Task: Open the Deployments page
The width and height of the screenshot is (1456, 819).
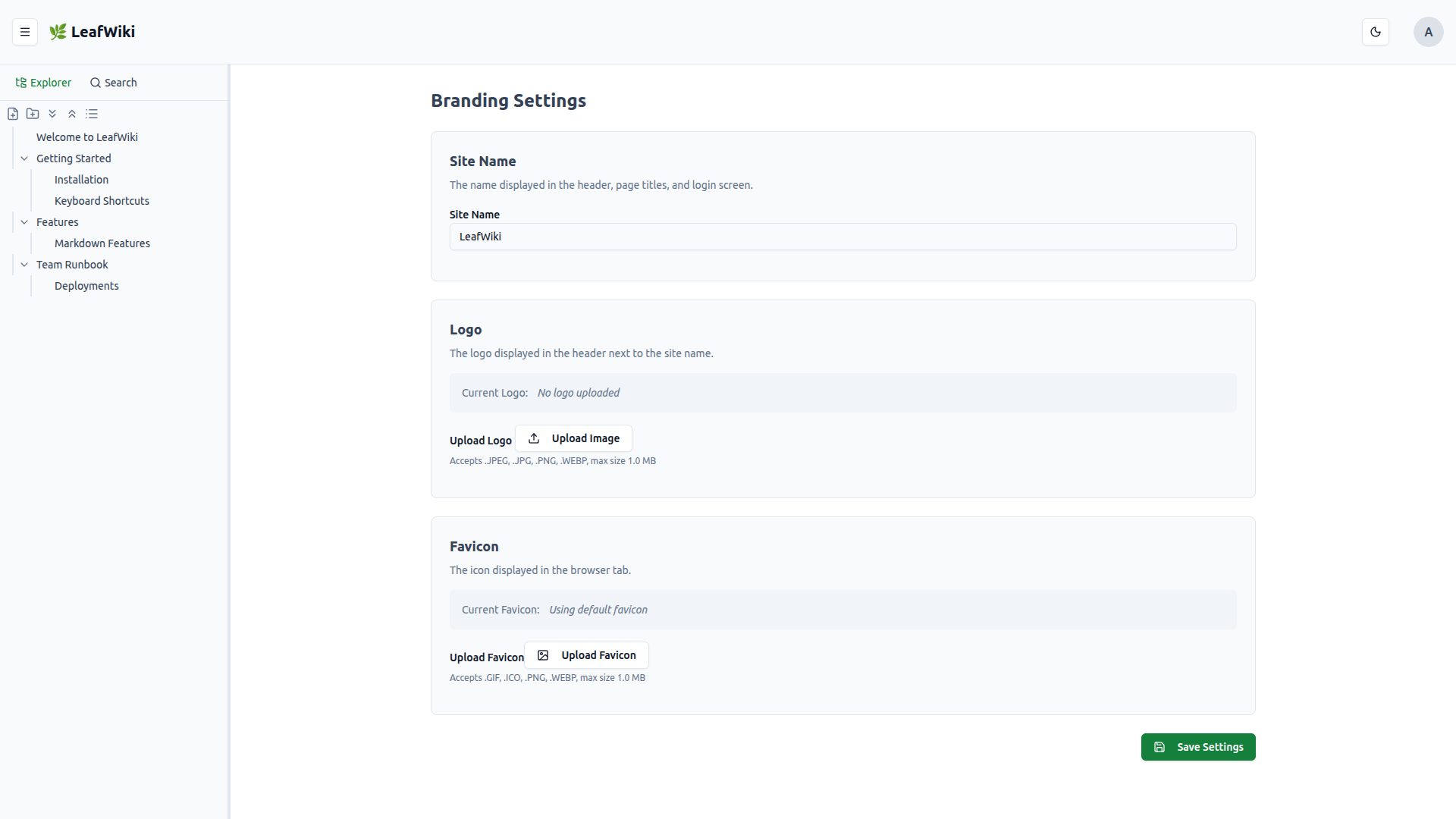Action: pos(86,286)
